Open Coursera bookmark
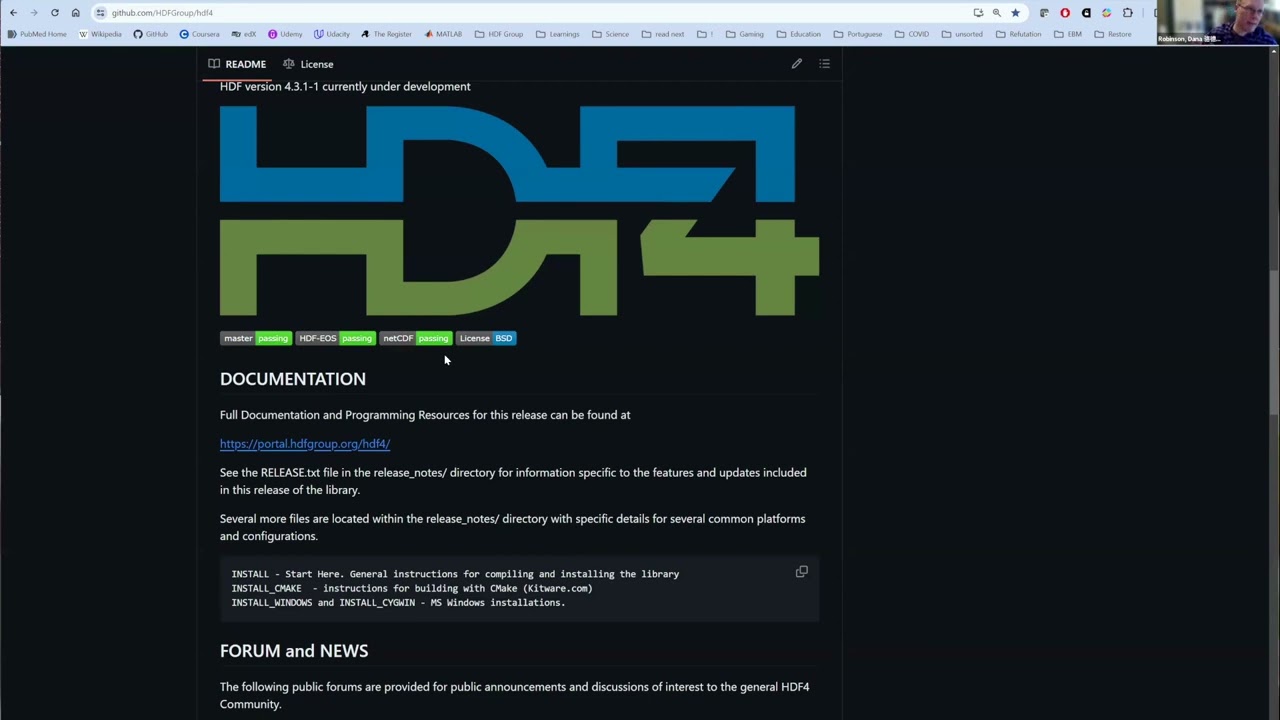The width and height of the screenshot is (1280, 720). click(200, 34)
